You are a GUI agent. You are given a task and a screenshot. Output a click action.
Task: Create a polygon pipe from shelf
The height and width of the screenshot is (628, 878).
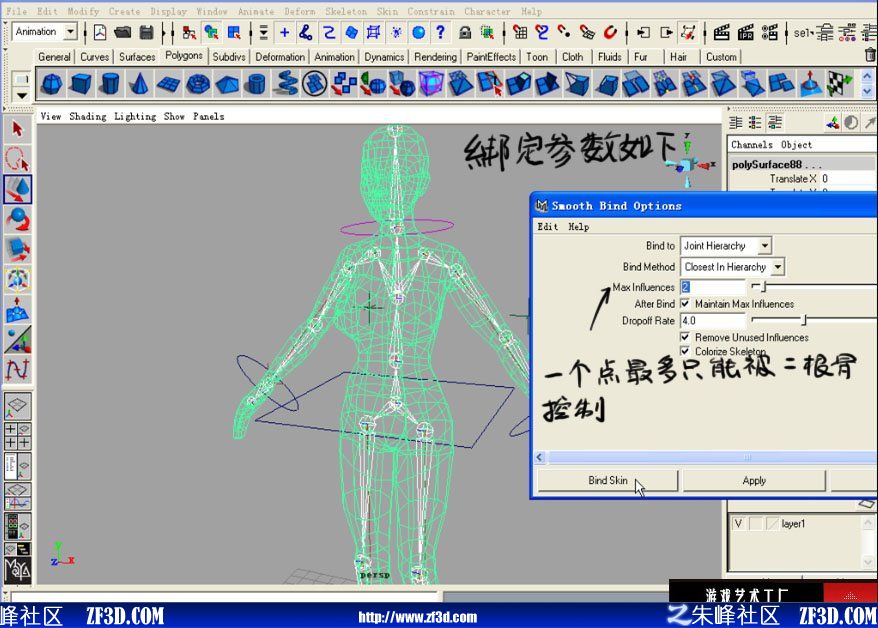(256, 85)
